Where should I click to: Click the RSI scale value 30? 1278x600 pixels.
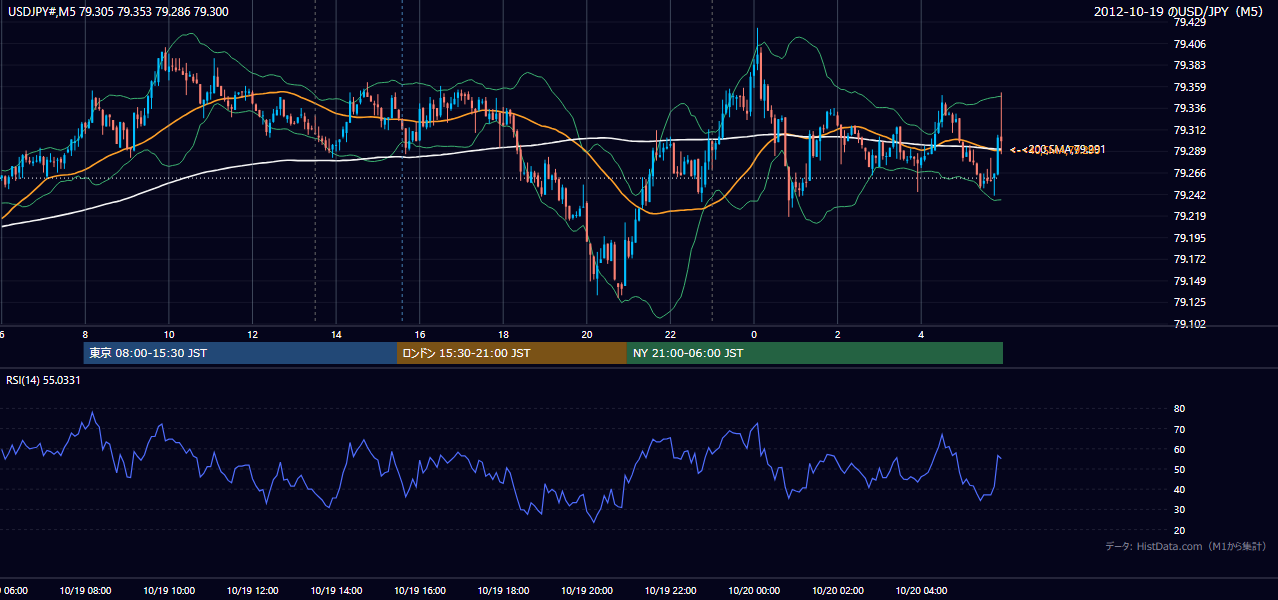pyautogui.click(x=1180, y=510)
